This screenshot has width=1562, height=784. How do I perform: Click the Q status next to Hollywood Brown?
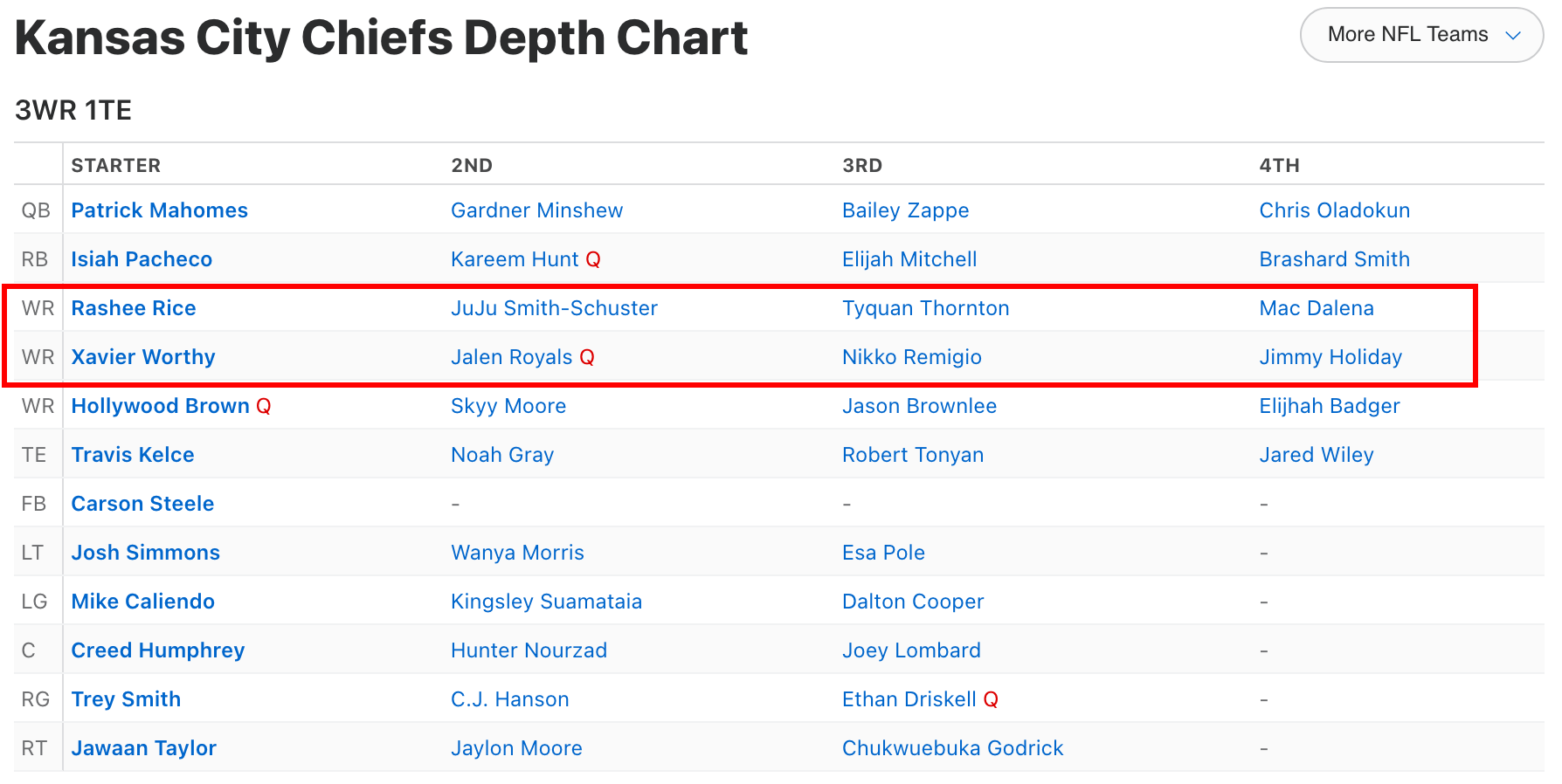264,407
